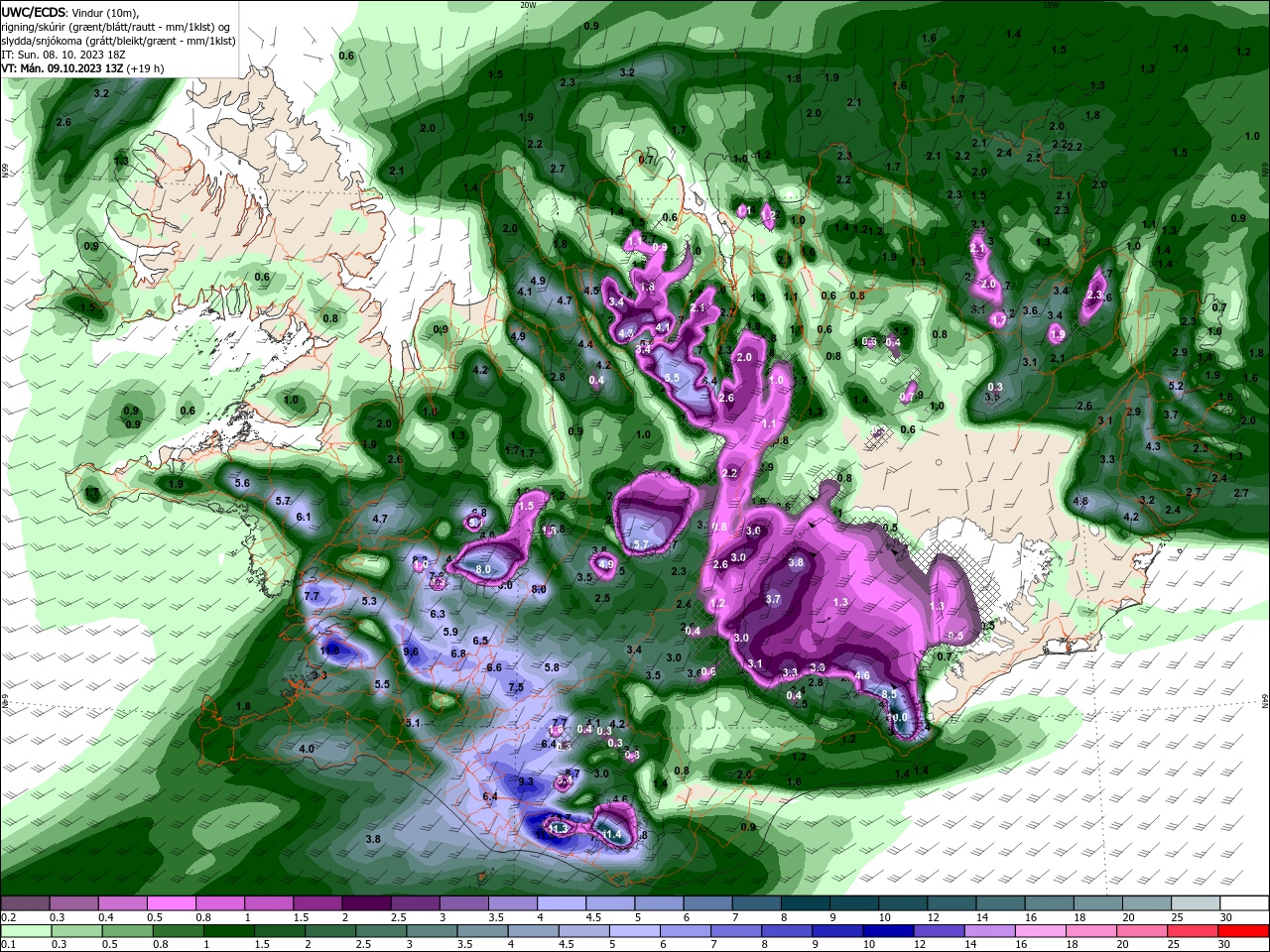The height and width of the screenshot is (952, 1270).
Task: Click the 6.1 precipitation value on the map
Action: pos(304,517)
